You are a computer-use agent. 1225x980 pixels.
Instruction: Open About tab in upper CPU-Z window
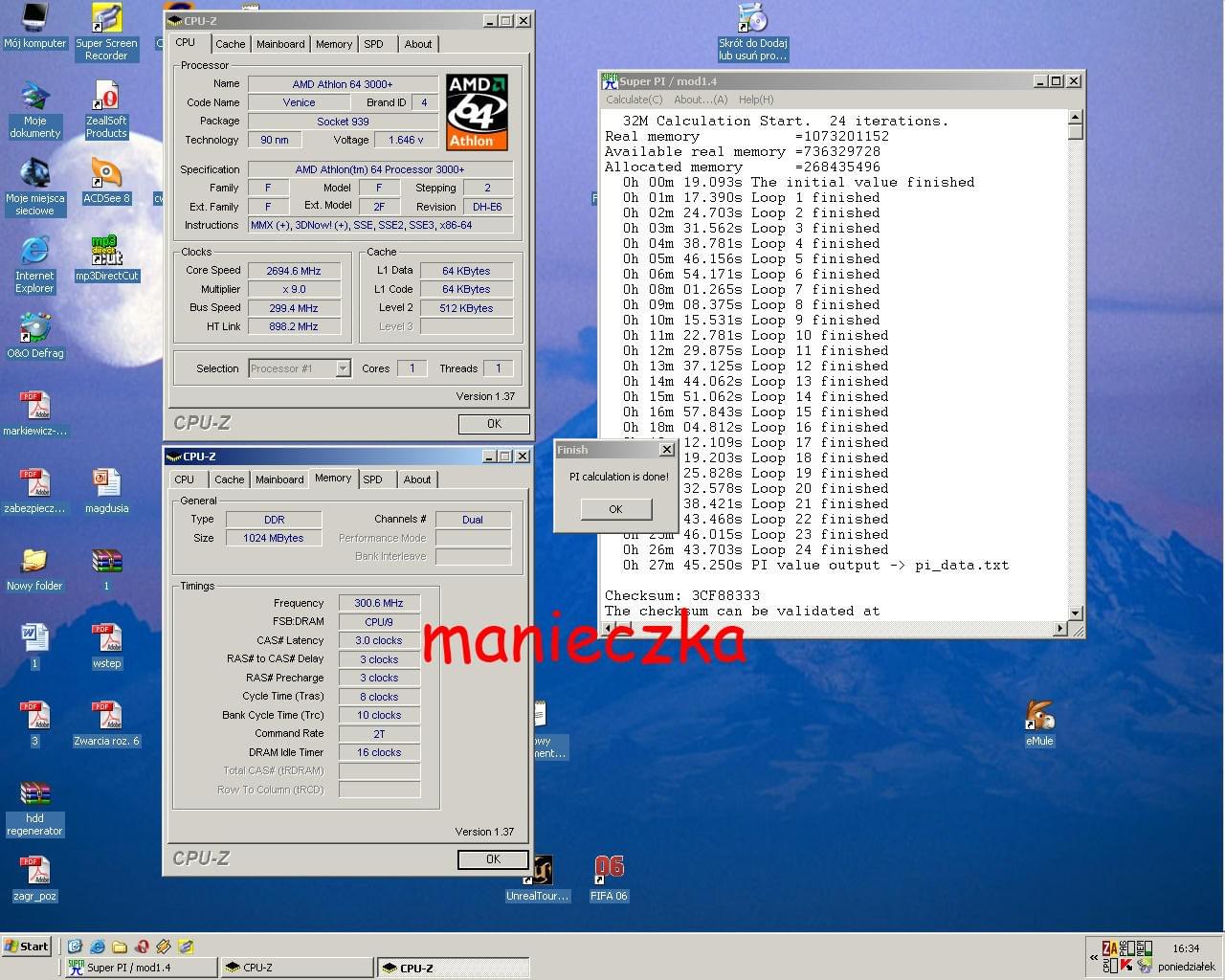point(418,44)
